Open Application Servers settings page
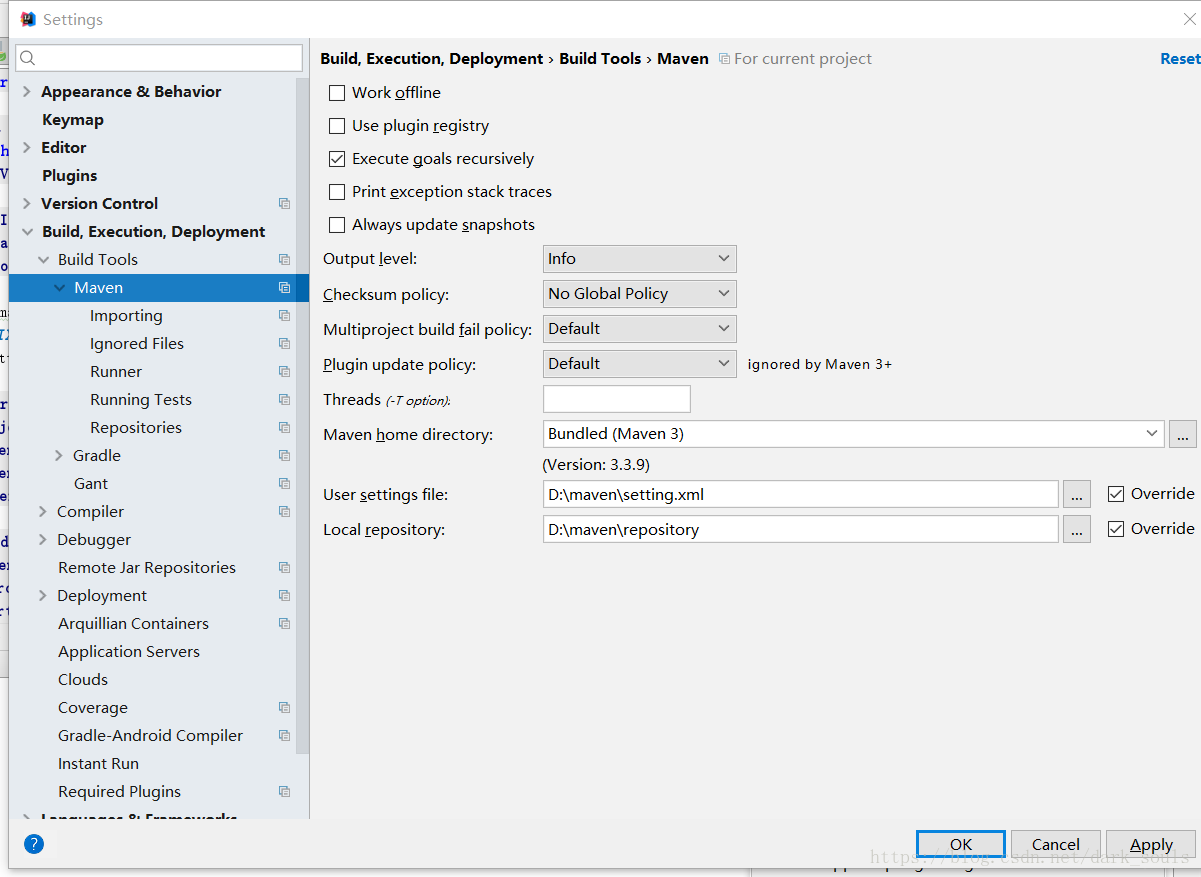The image size is (1201, 877). (x=129, y=651)
